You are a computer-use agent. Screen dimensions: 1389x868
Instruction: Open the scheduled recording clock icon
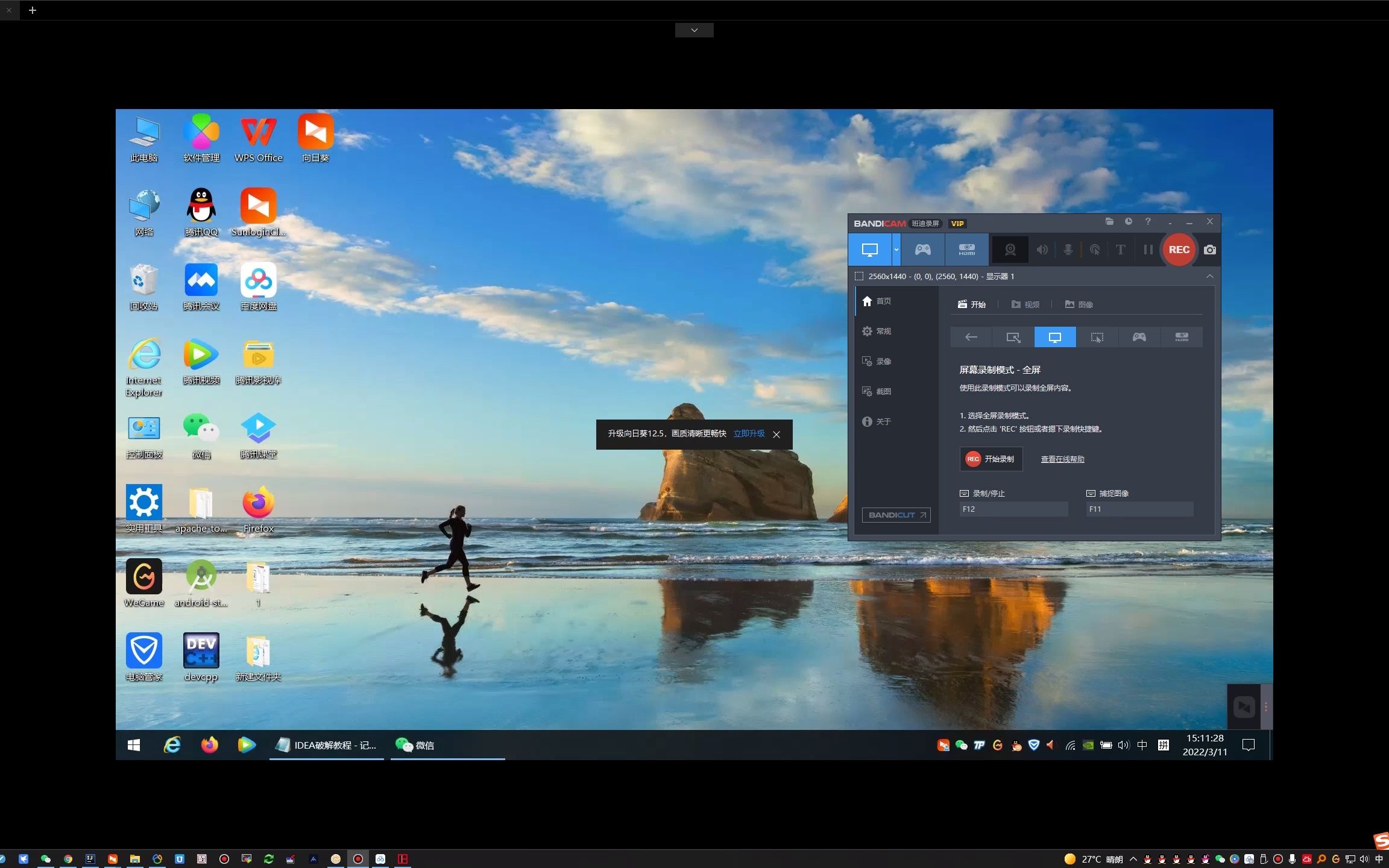coord(1129,222)
